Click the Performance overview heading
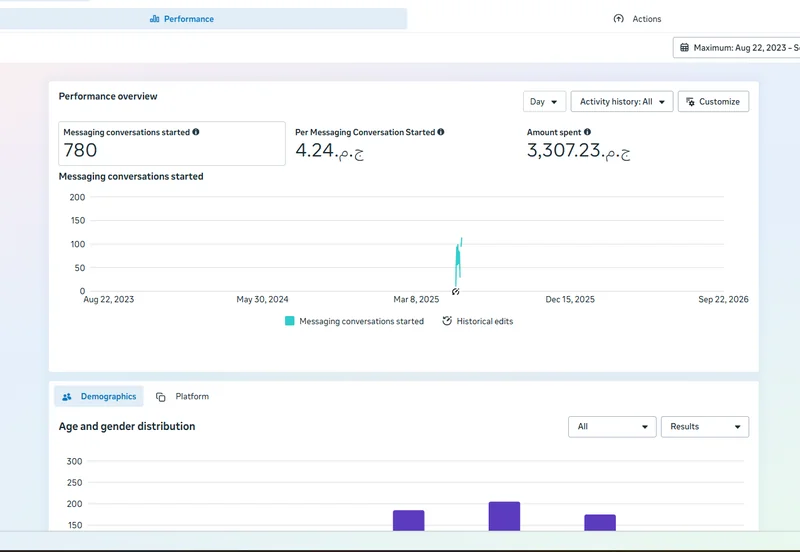 point(108,96)
